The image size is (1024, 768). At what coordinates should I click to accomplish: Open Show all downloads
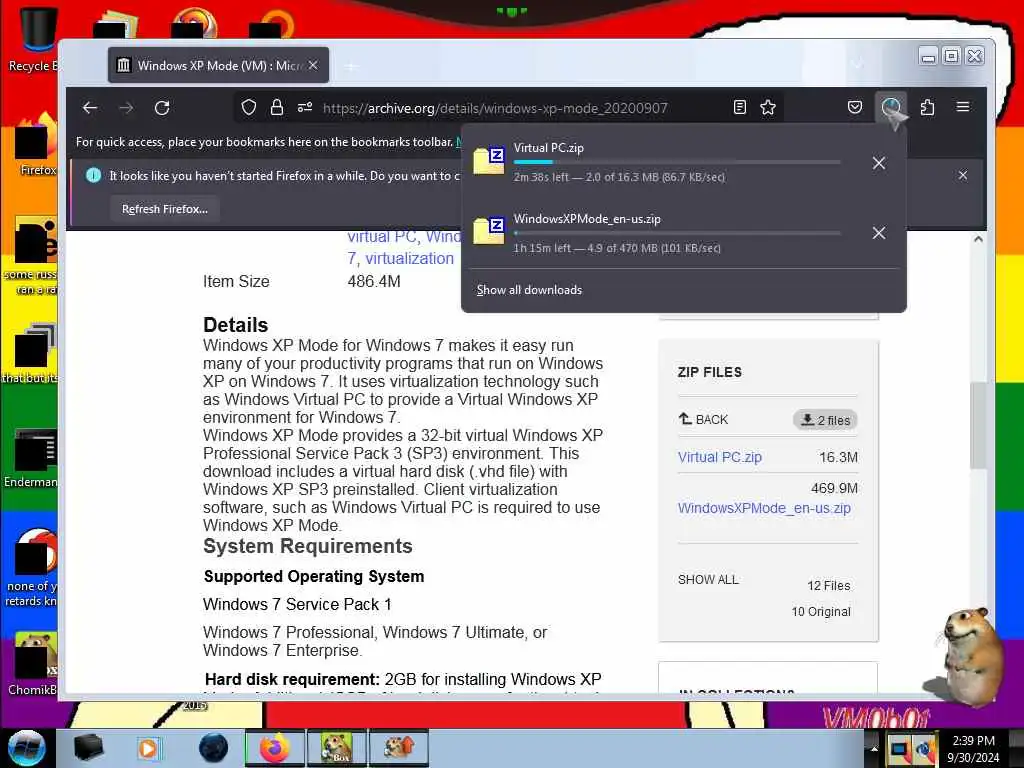[529, 290]
